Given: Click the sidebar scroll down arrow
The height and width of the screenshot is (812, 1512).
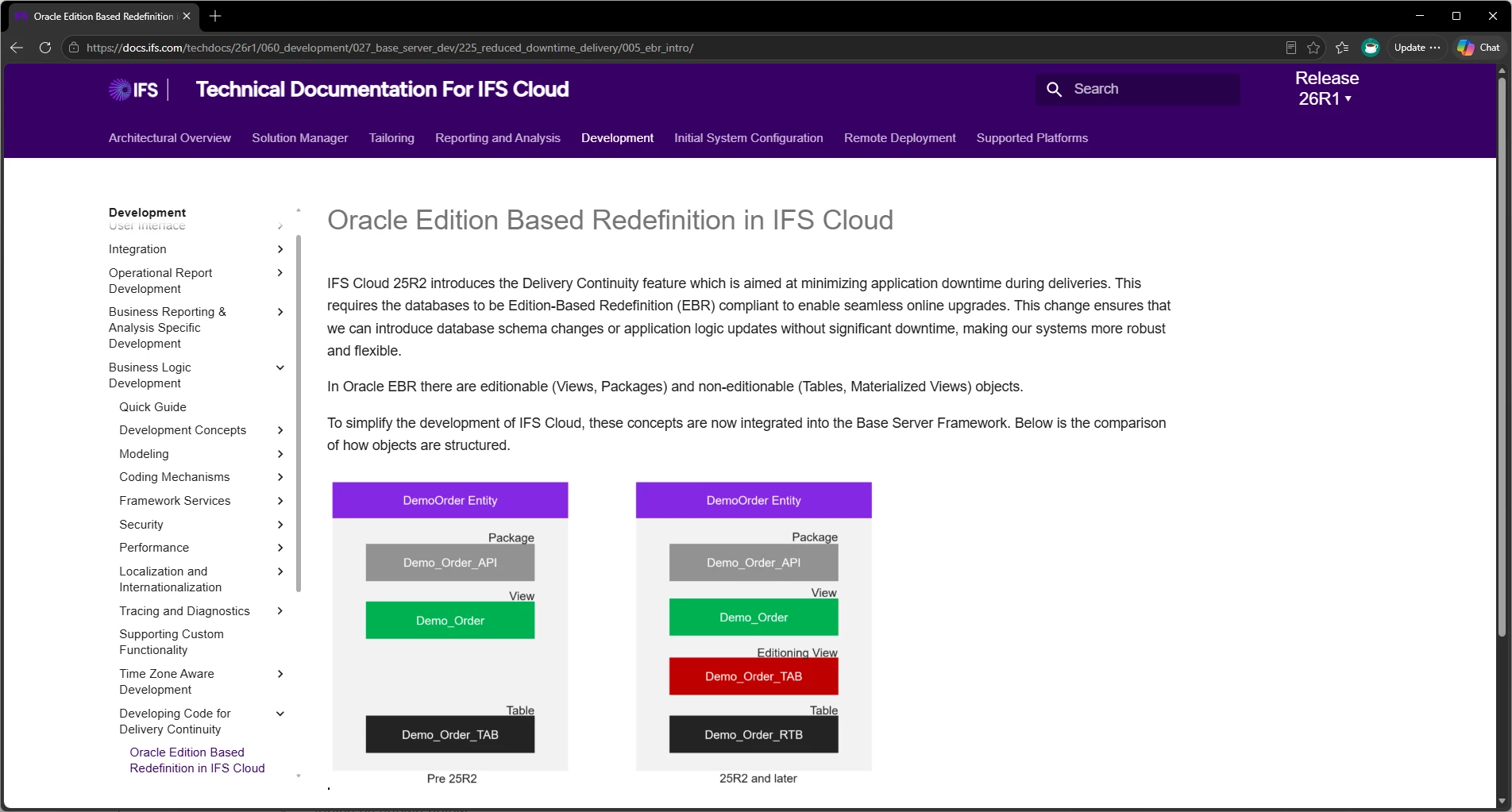Looking at the screenshot, I should [x=299, y=776].
